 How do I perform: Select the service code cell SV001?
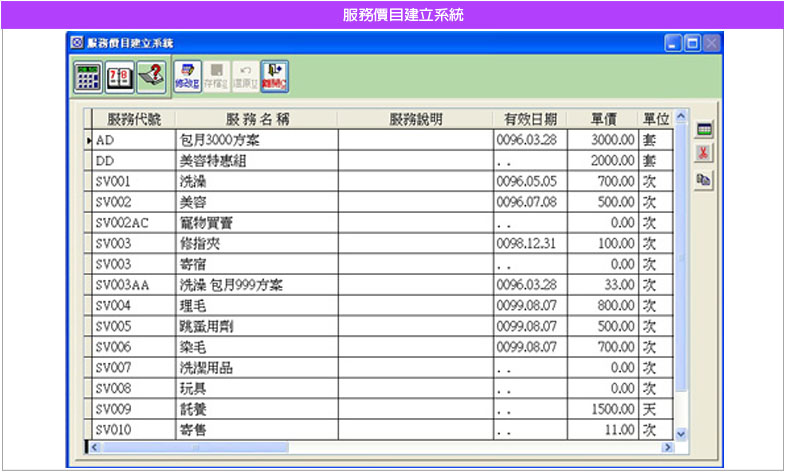point(134,182)
